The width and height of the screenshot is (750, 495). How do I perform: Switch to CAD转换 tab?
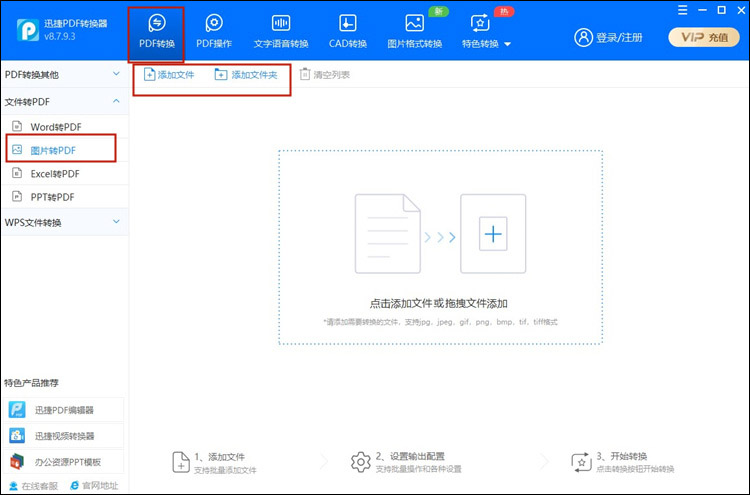348,33
